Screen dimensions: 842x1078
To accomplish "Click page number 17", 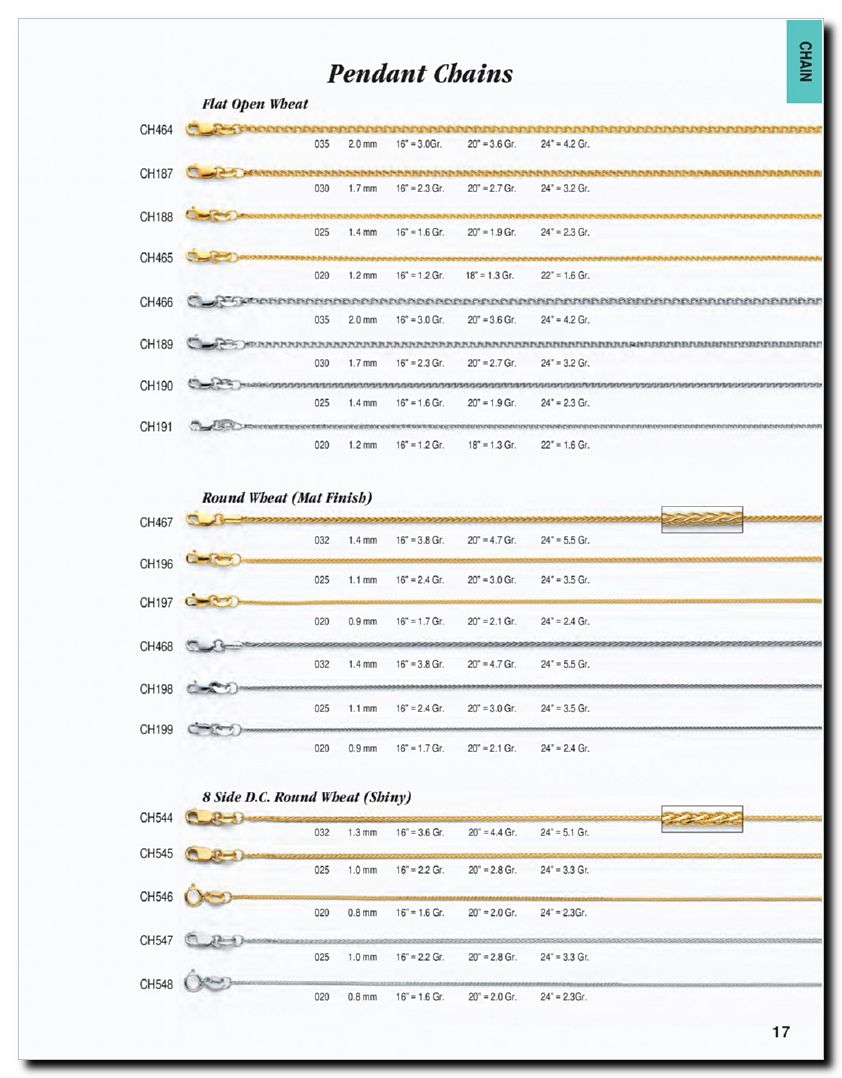I will 781,1032.
